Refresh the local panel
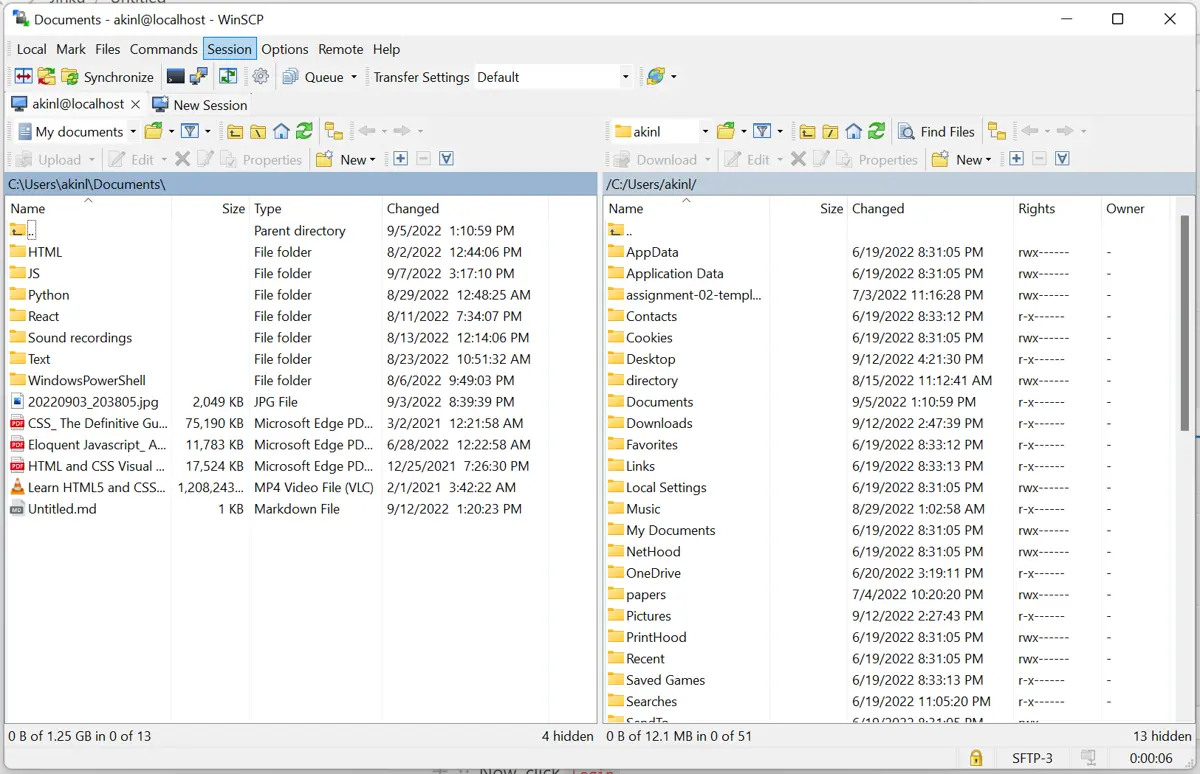This screenshot has width=1200, height=774. coord(304,131)
